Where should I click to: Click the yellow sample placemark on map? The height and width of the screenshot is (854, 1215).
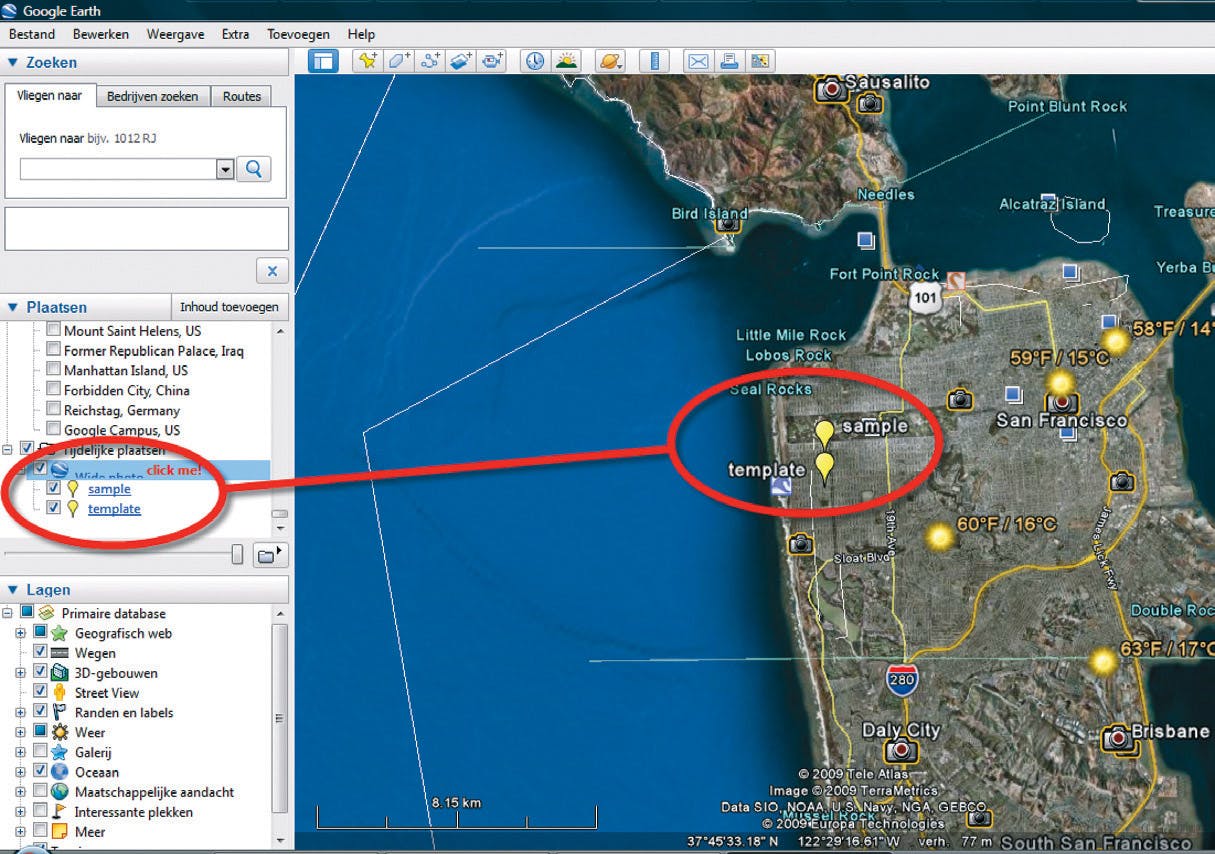(823, 434)
